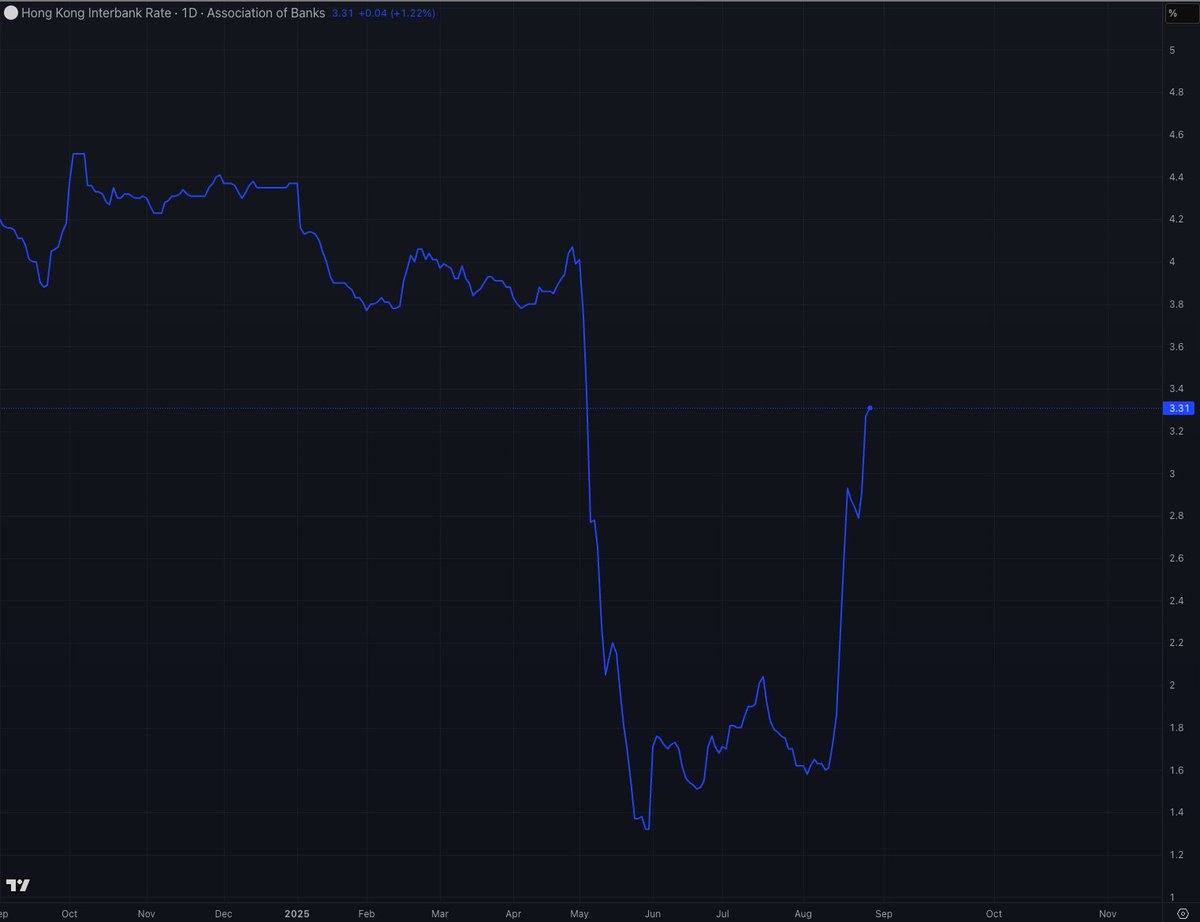Click the Feb label on time axis
Screen dimensions: 1200x922
(x=366, y=914)
